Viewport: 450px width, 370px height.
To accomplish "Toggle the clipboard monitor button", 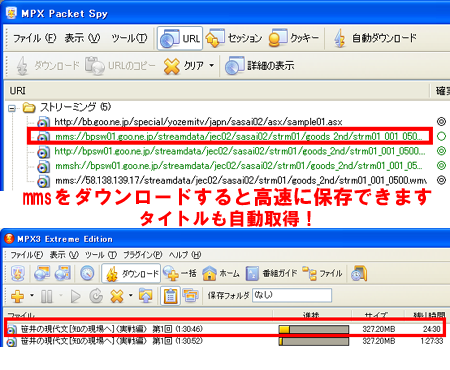I will coord(171,296).
